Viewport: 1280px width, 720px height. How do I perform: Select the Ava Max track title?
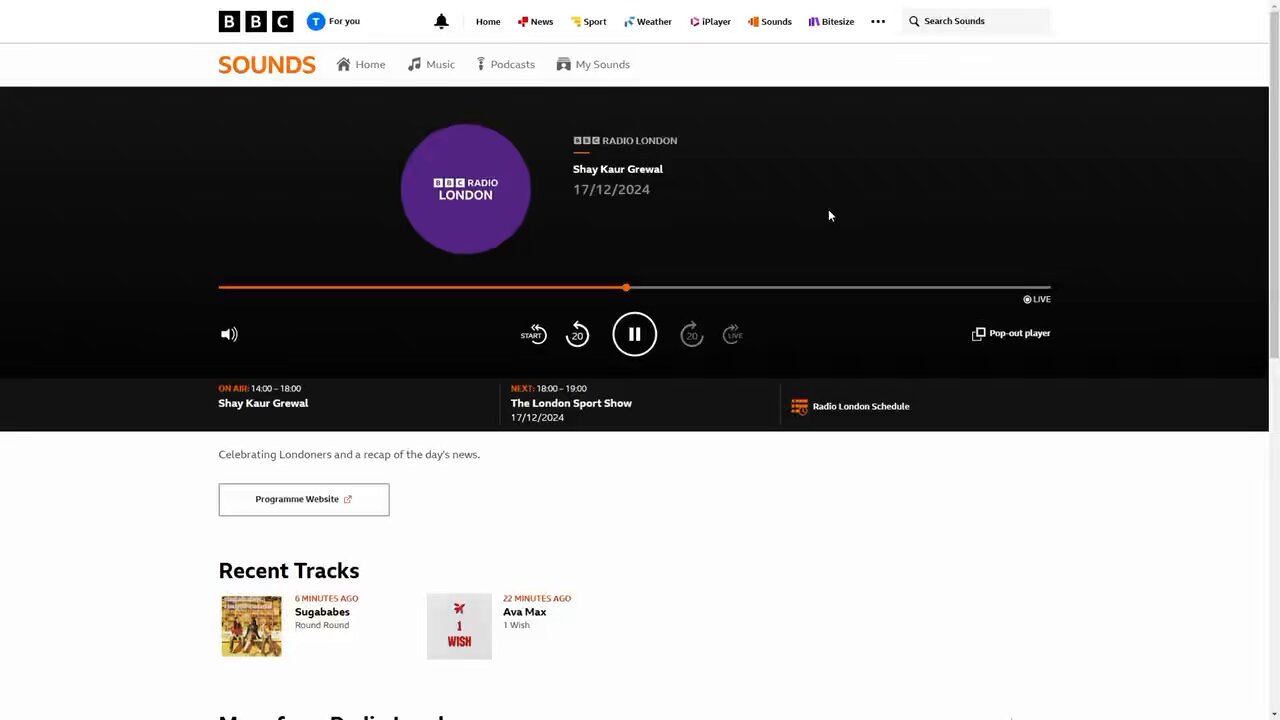click(524, 612)
